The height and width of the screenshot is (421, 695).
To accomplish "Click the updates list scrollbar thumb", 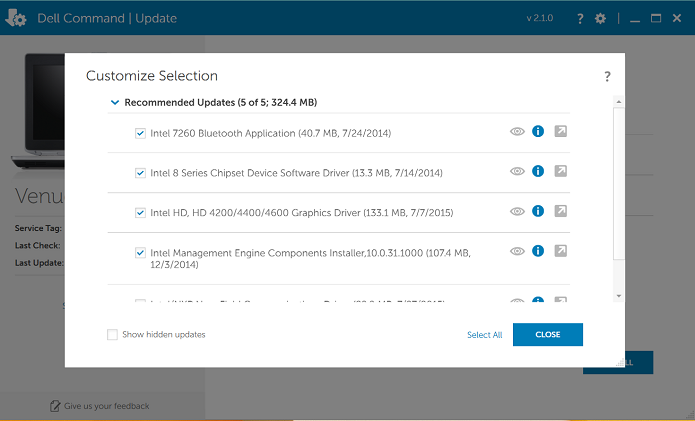I will click(x=619, y=183).
